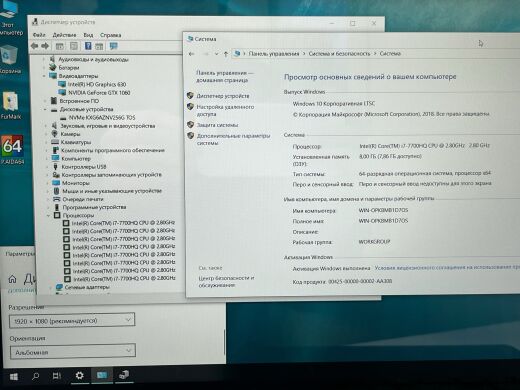The width and height of the screenshot is (520, 390).
Task: Open the 'Действие' menu
Action: (64, 35)
